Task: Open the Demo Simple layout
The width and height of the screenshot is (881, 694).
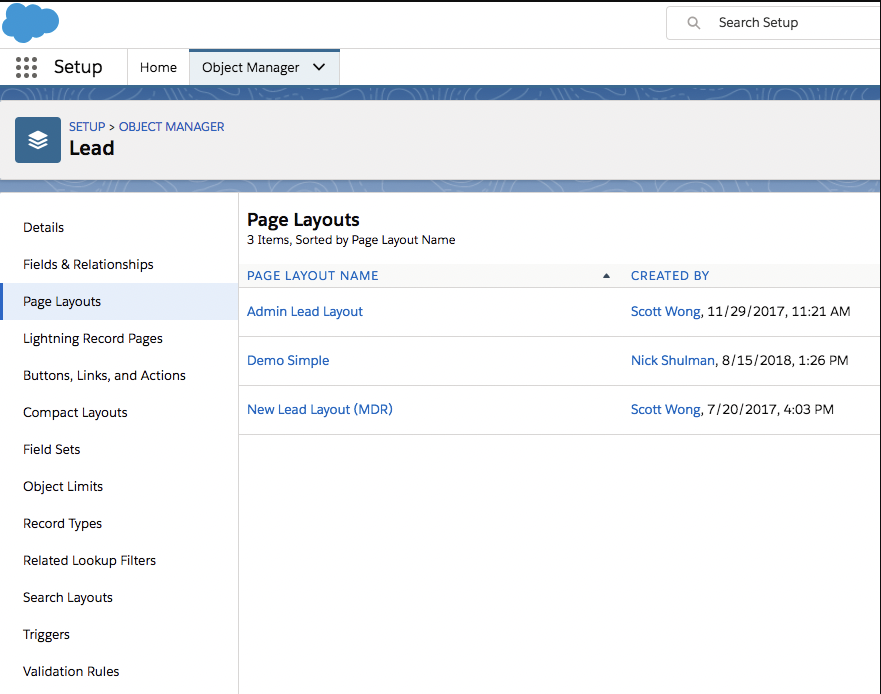Action: tap(288, 360)
